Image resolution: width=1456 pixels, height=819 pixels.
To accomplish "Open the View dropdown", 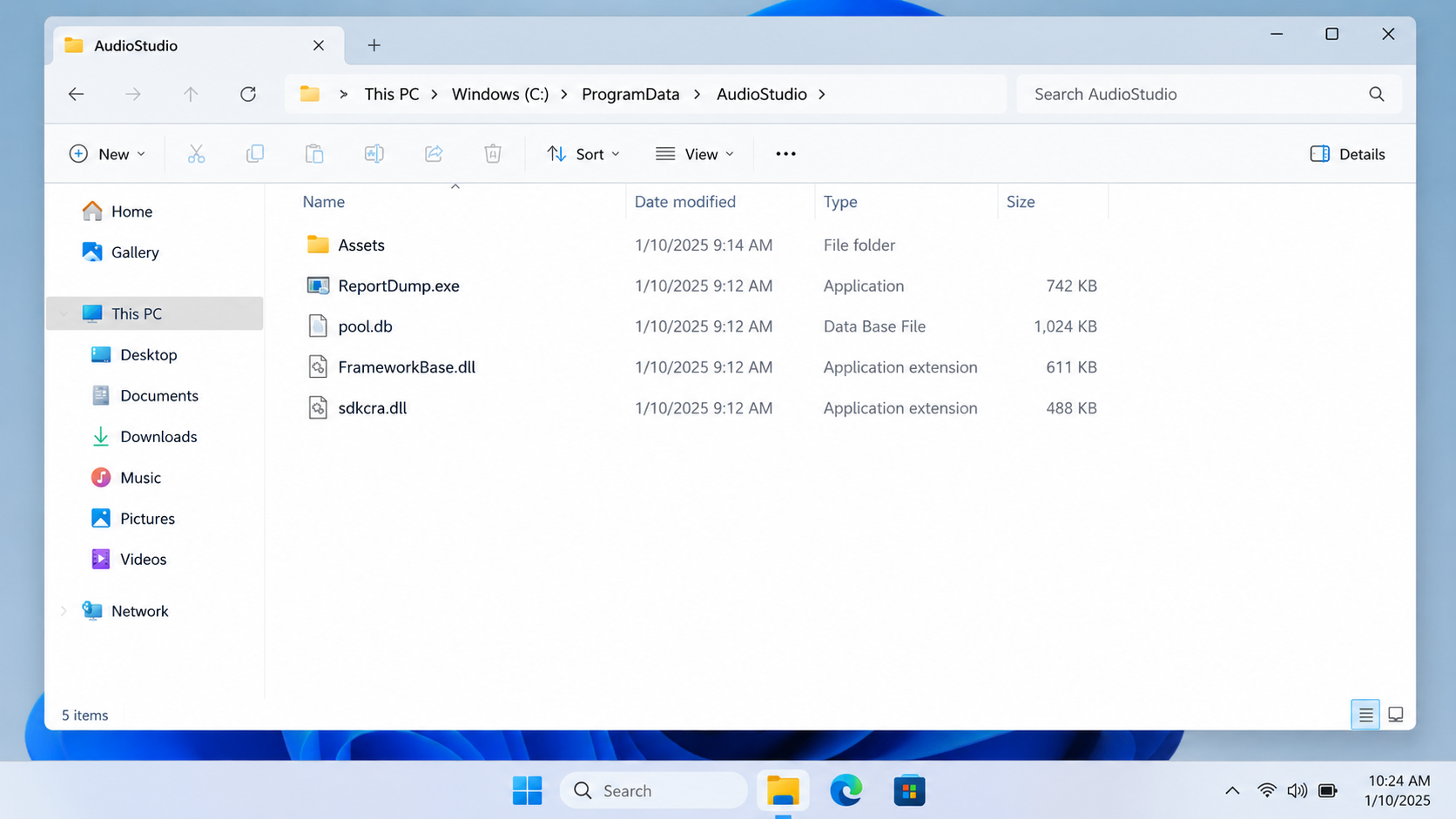I will (695, 154).
